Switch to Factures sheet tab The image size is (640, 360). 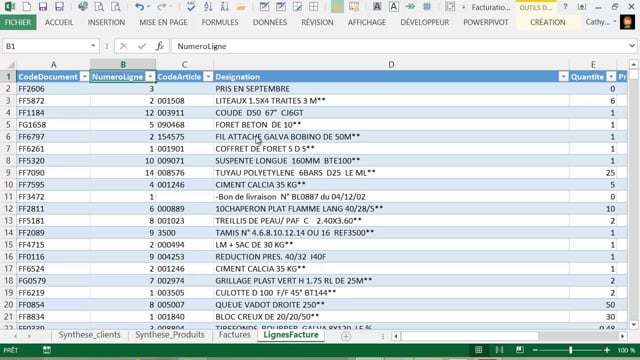tap(234, 335)
